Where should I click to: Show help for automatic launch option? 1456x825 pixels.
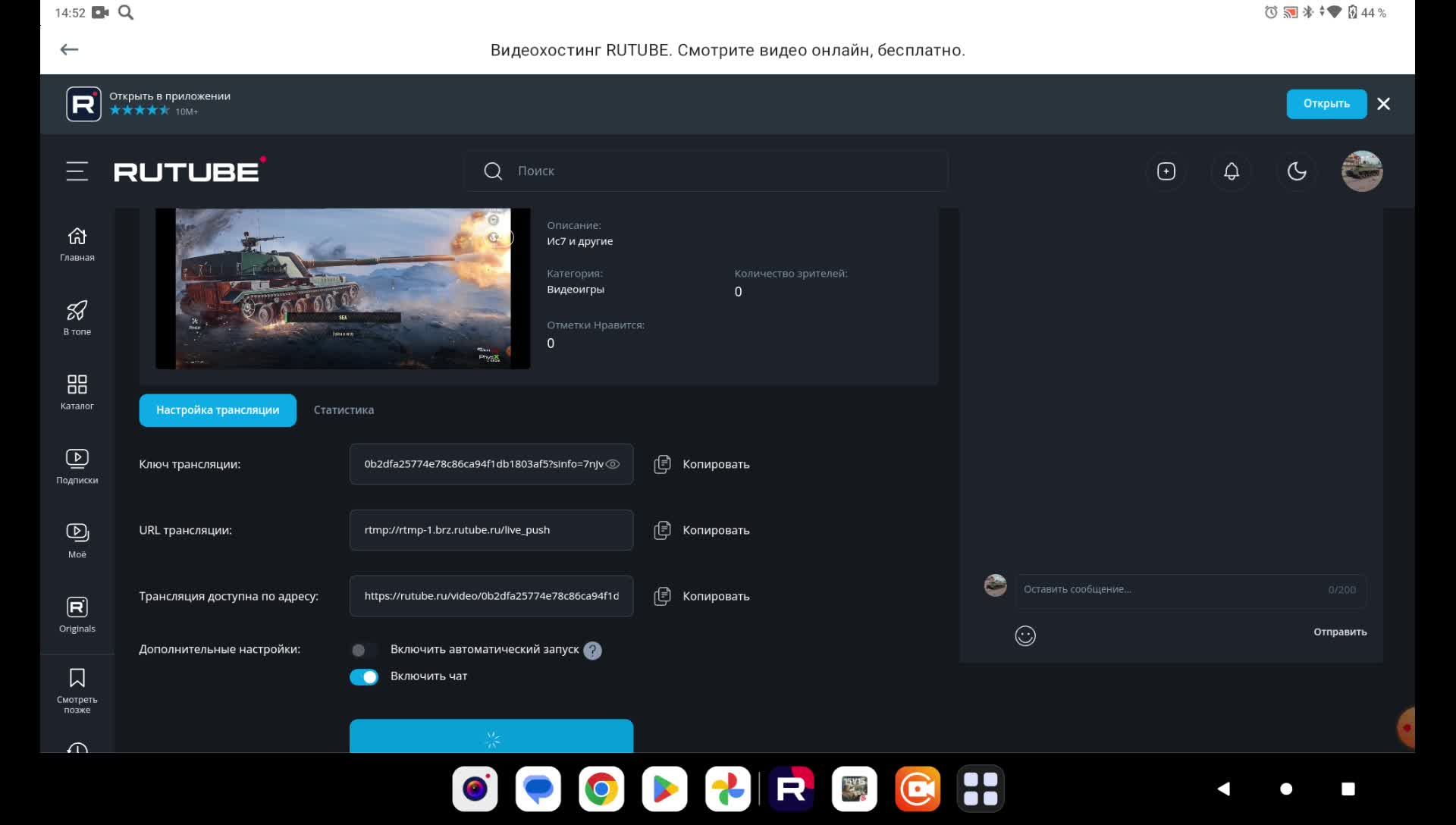593,651
